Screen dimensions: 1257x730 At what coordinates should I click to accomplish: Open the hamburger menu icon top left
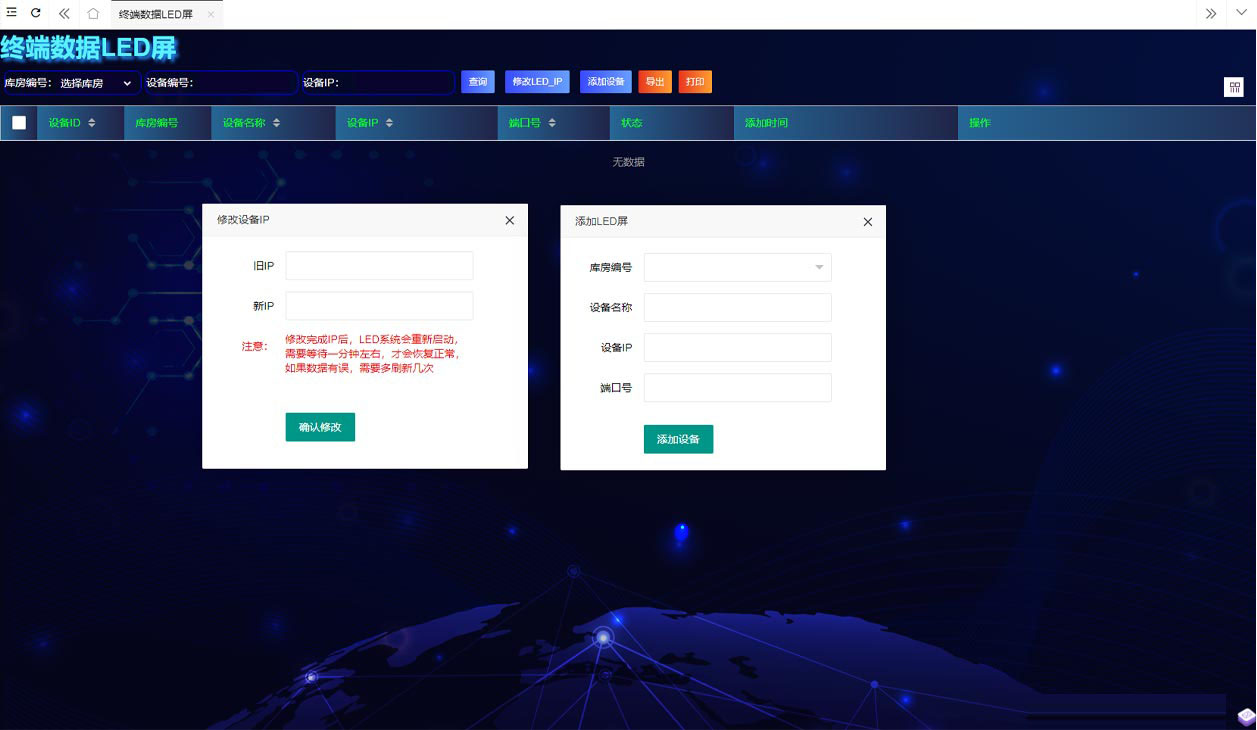coord(12,11)
